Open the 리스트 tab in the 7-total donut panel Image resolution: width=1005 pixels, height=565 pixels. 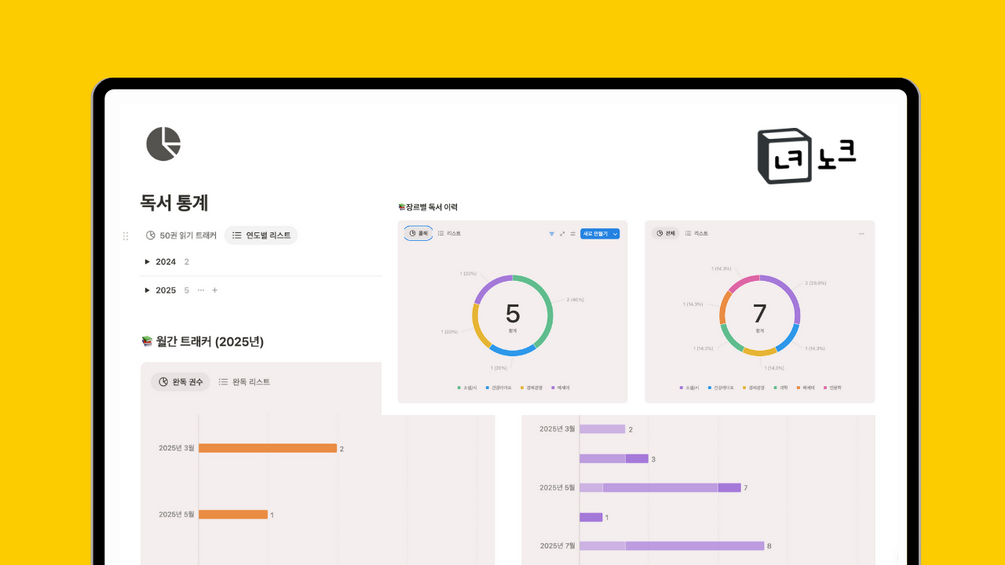[697, 234]
